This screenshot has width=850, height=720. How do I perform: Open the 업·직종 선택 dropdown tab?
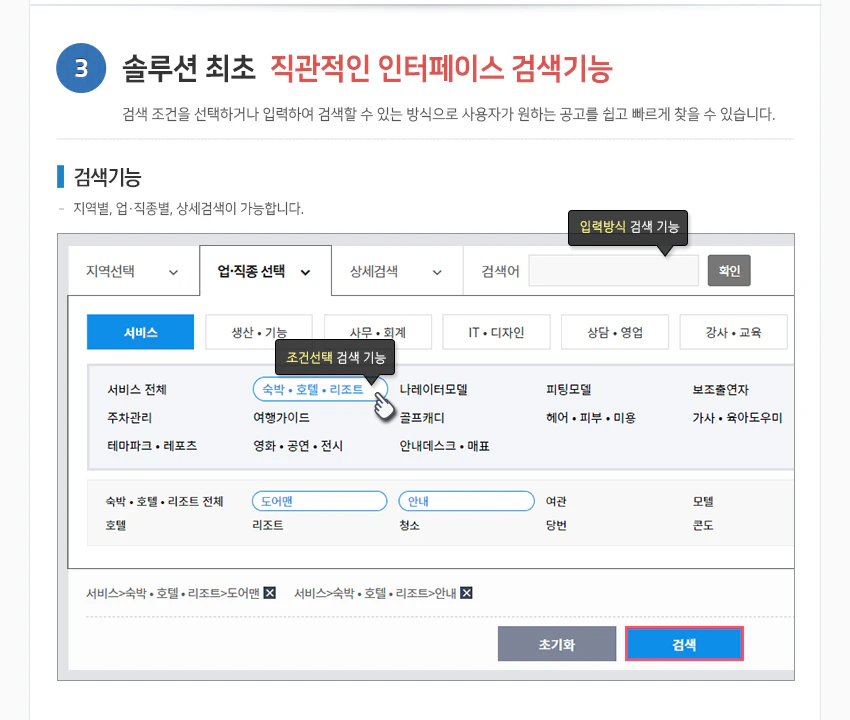tap(266, 271)
